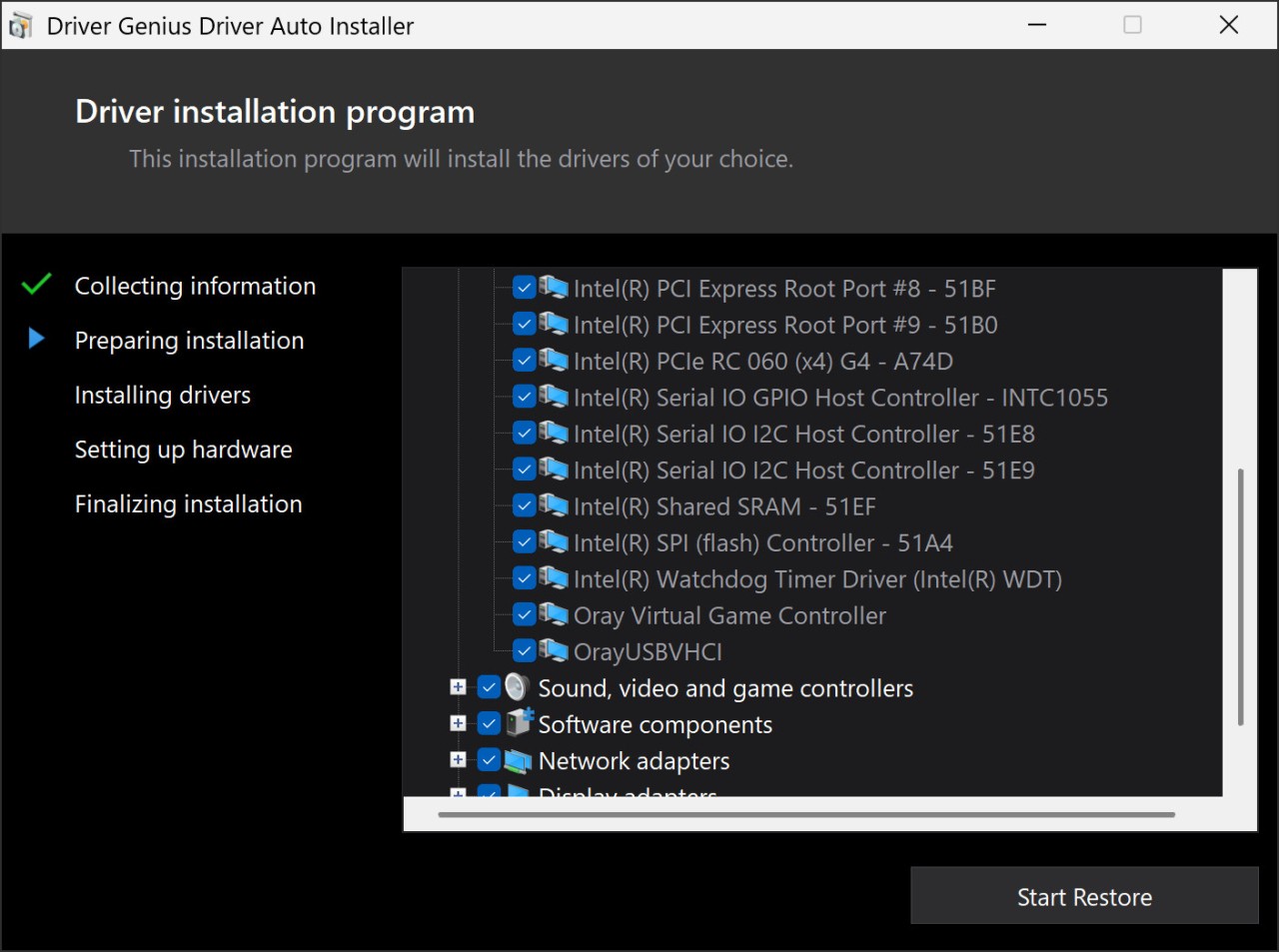1279x952 pixels.
Task: Uncheck Intel(R) Watchdog Timer Driver checkbox
Action: [x=524, y=578]
